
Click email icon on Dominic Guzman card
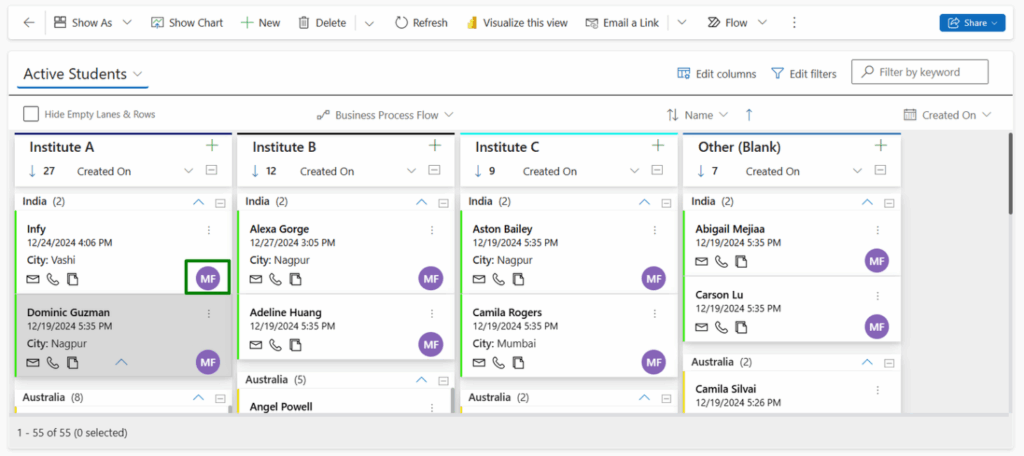[x=33, y=363]
